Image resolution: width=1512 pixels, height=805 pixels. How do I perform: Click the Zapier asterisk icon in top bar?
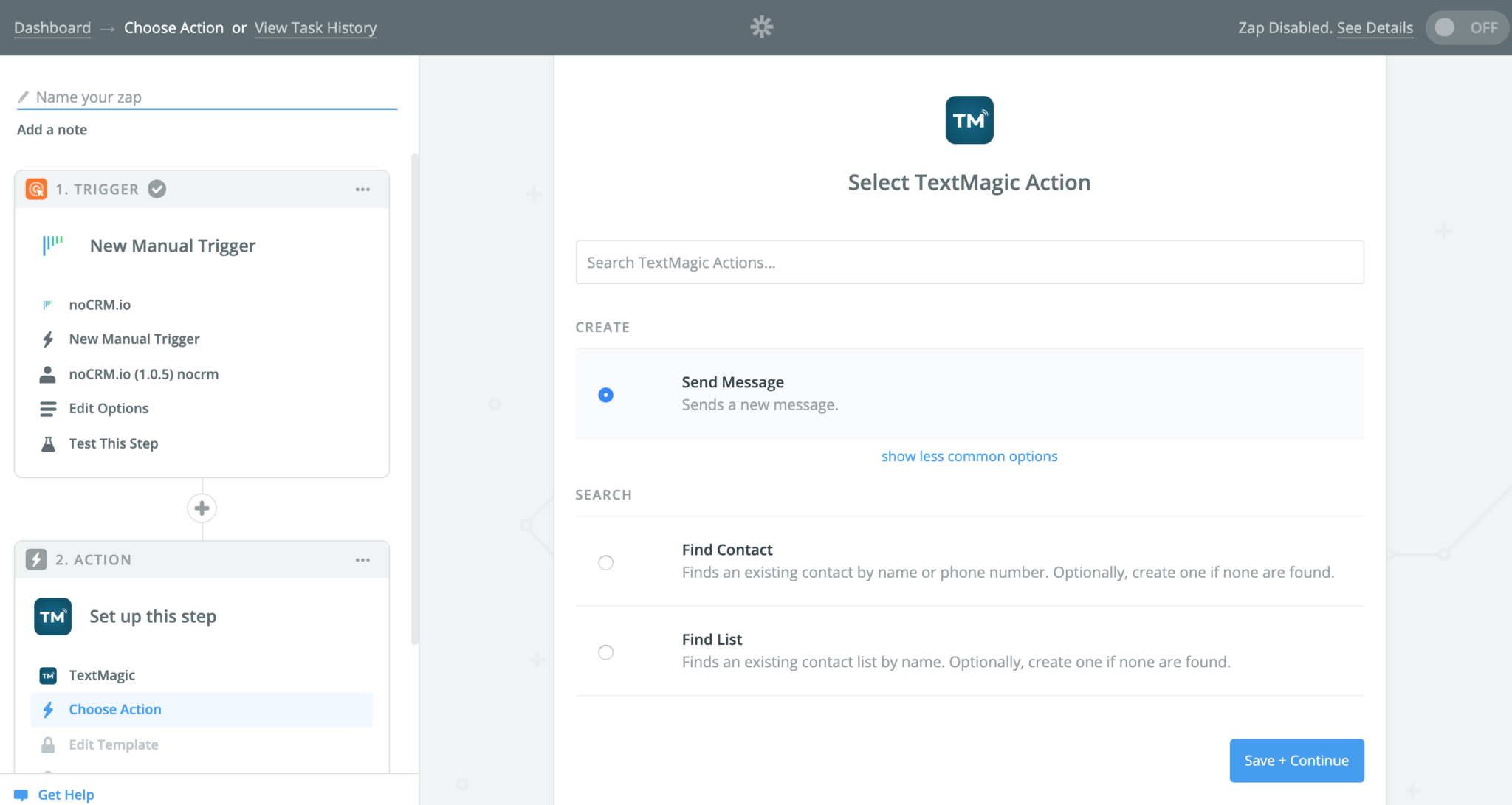[x=760, y=27]
